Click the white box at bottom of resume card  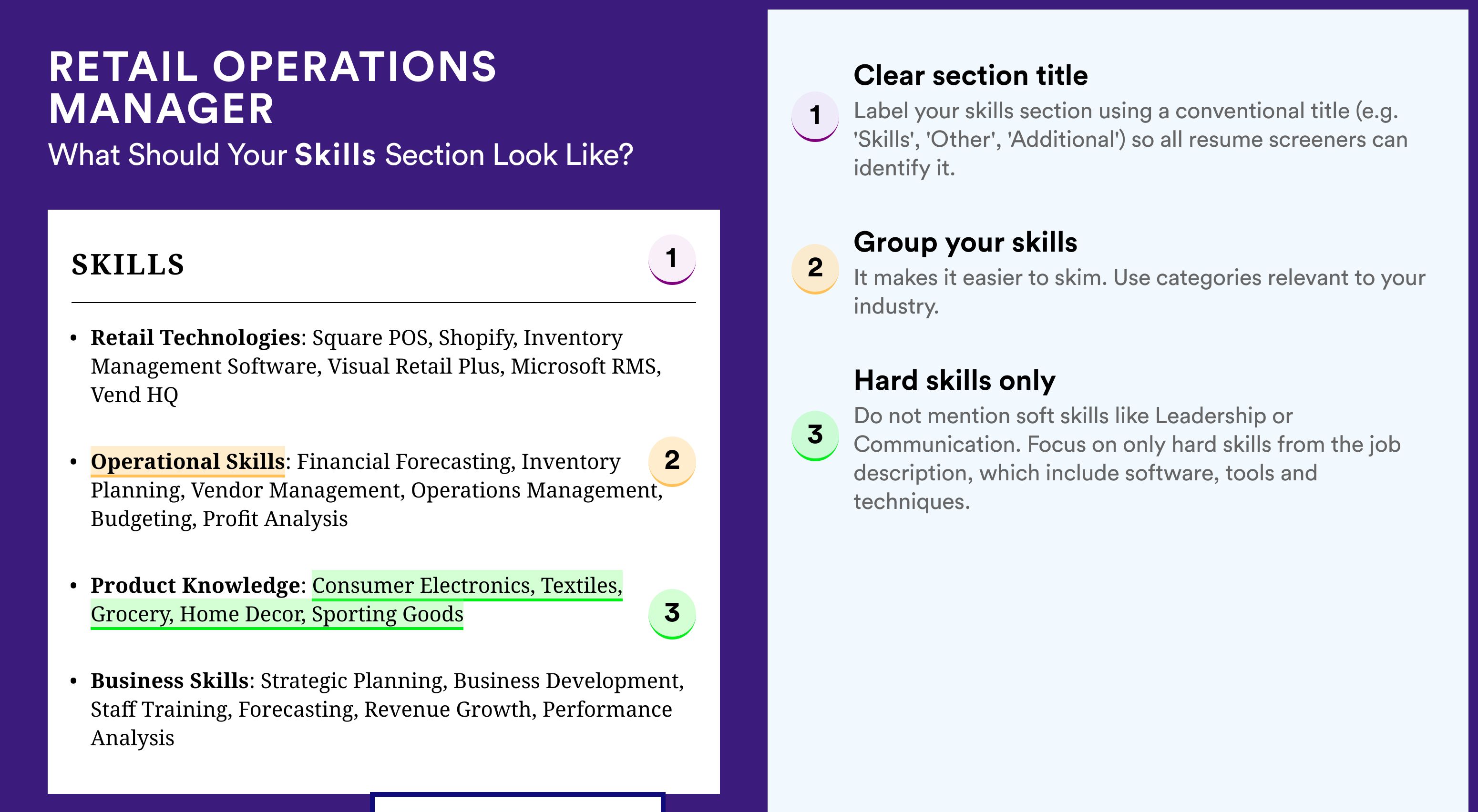517,803
